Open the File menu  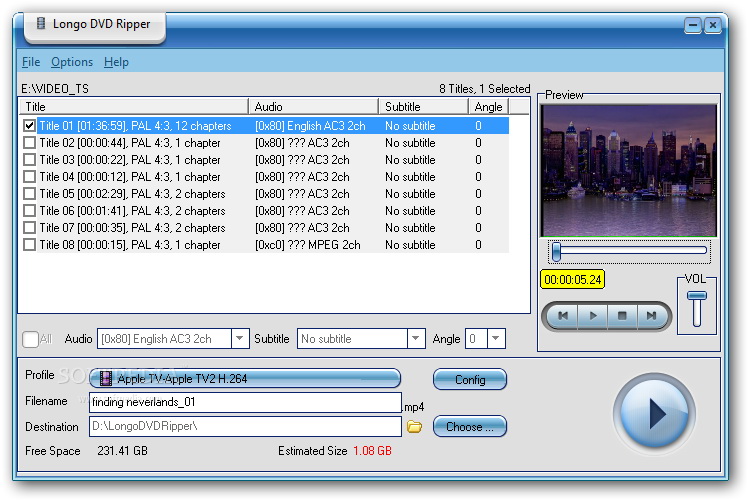pos(30,62)
